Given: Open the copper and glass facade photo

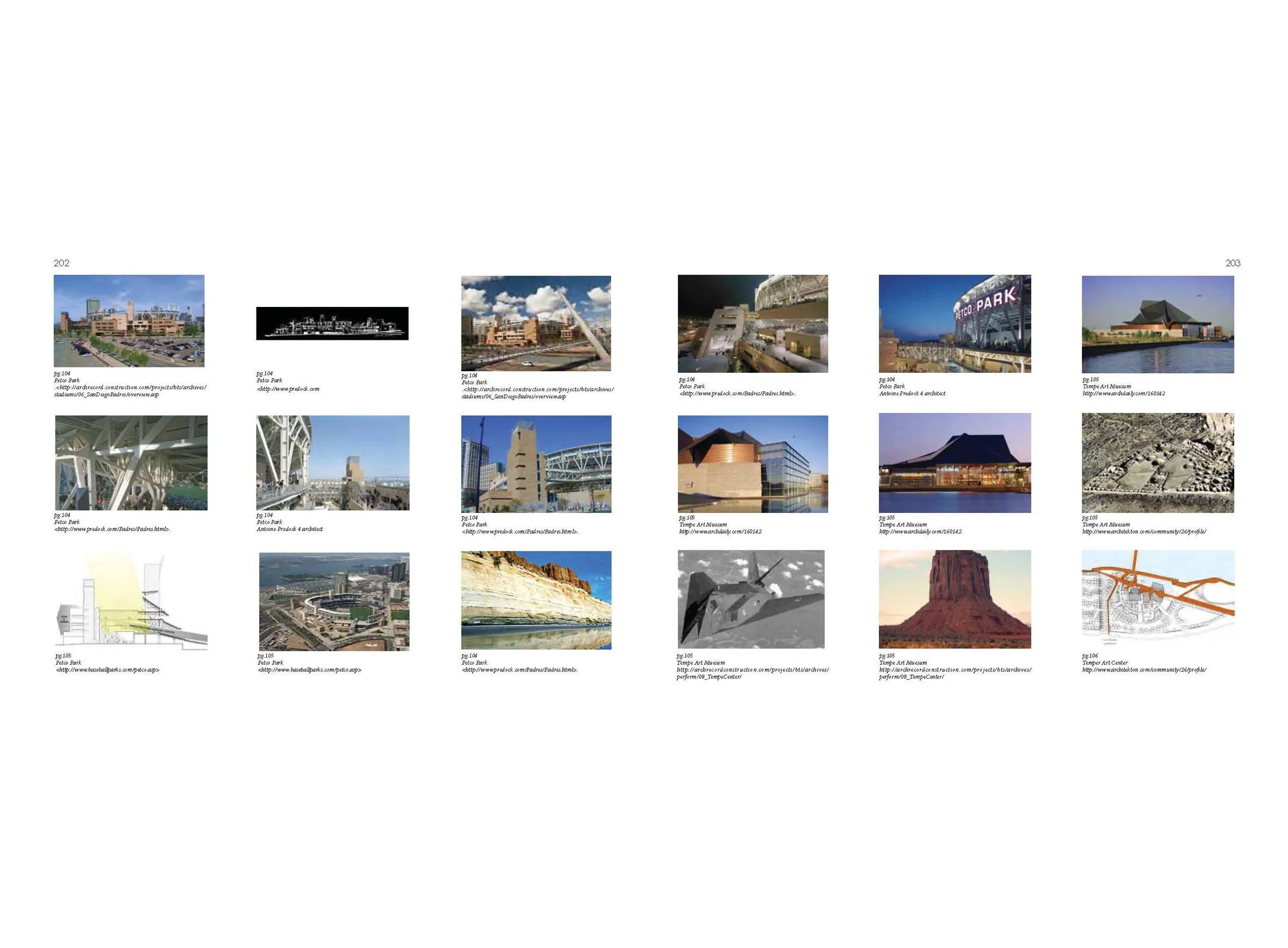Looking at the screenshot, I should (753, 463).
